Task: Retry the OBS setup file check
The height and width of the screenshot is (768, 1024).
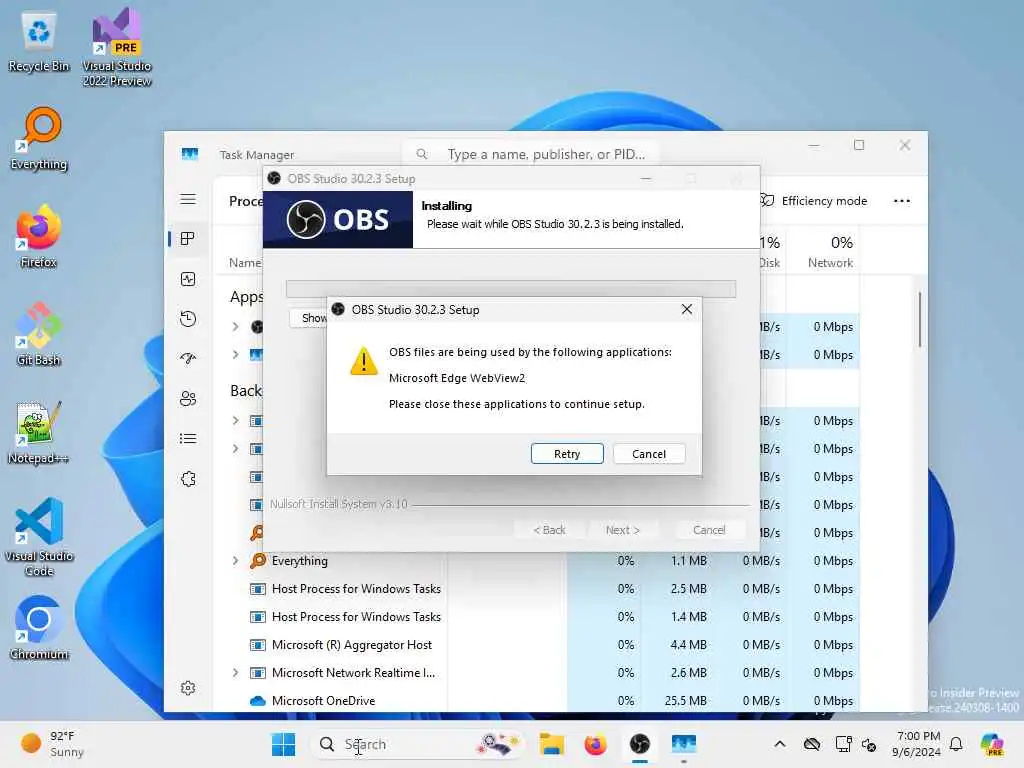Action: (x=567, y=454)
